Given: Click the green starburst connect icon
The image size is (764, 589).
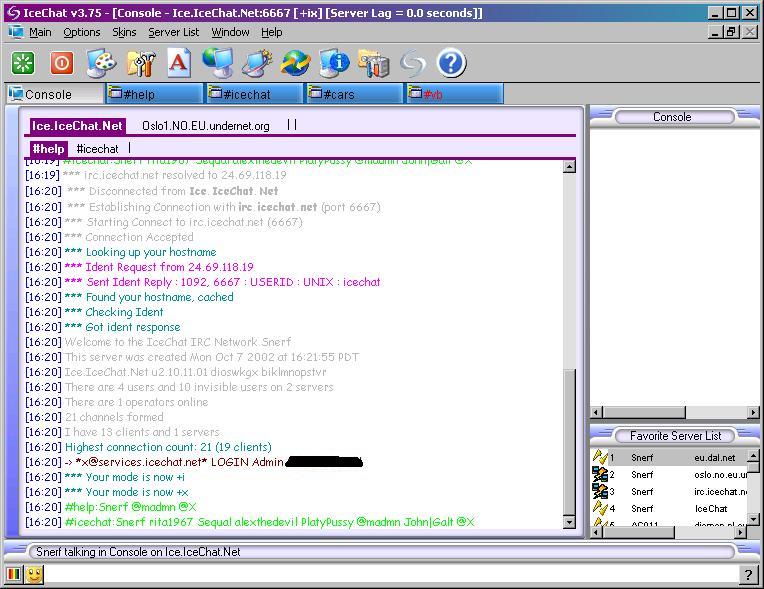Looking at the screenshot, I should click(x=23, y=63).
